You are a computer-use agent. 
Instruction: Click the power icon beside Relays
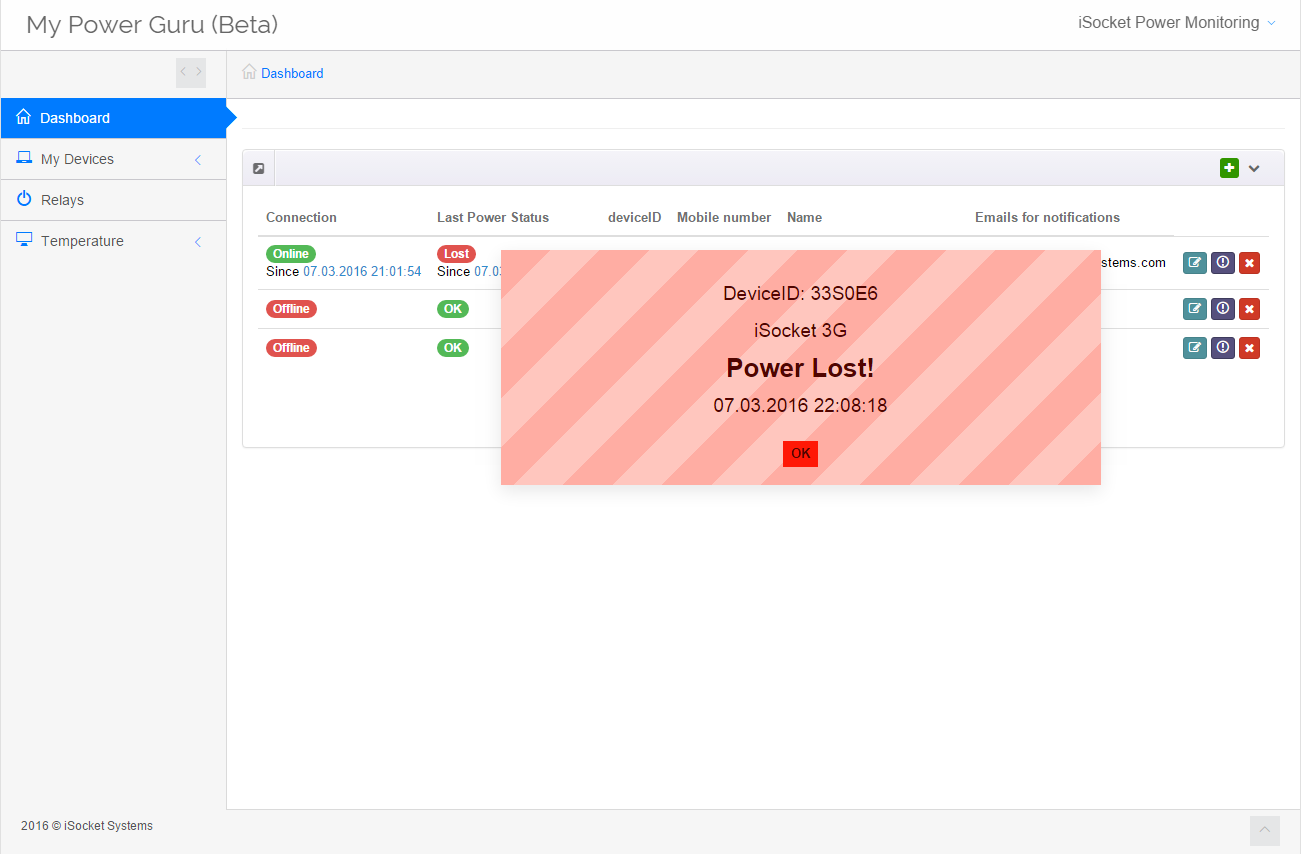pyautogui.click(x=24, y=199)
